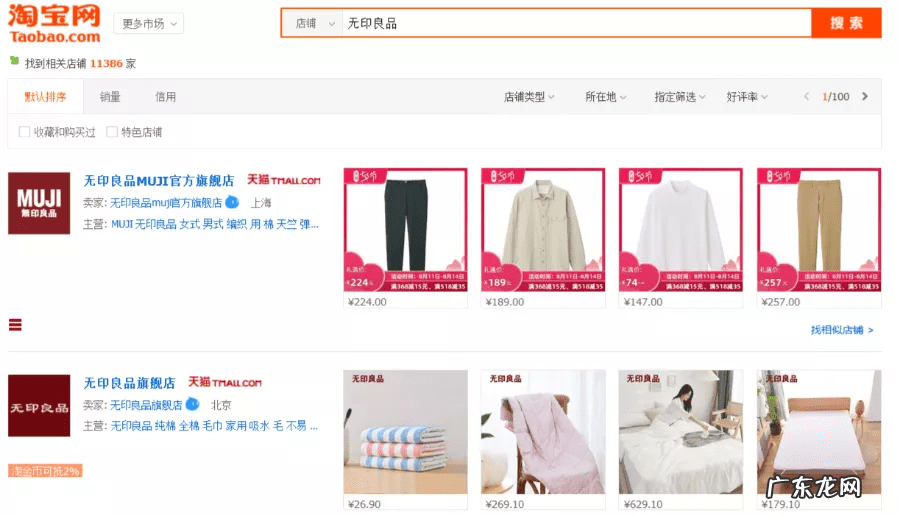
Task: Switch to the 信用 sort tab
Action: tap(165, 97)
